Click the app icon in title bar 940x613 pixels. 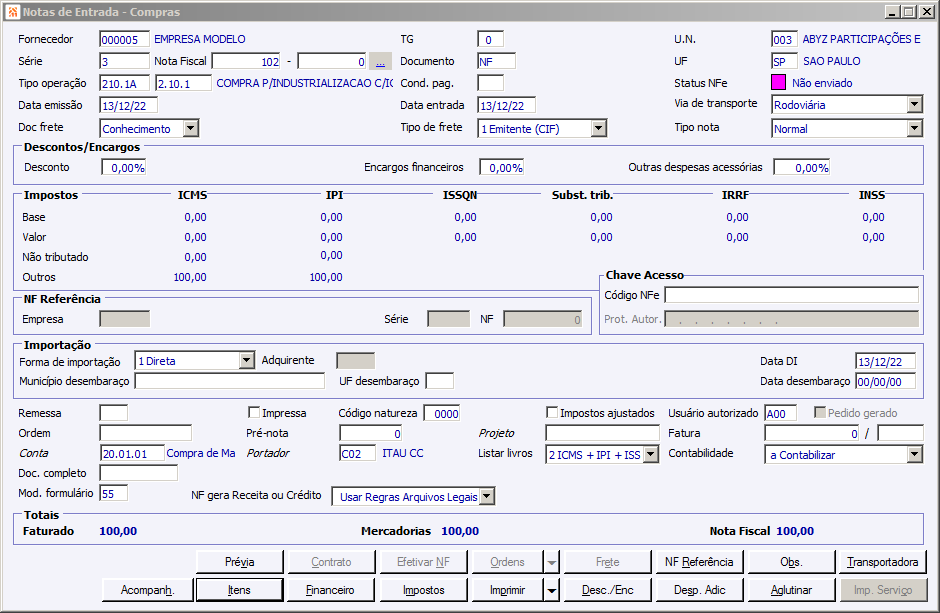tap(12, 12)
